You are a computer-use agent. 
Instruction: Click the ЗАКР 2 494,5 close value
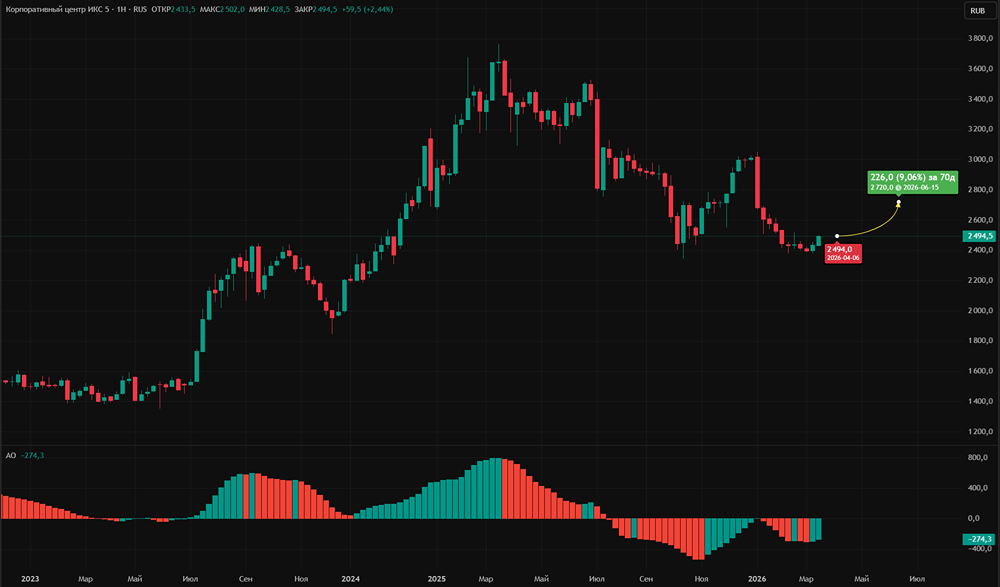click(316, 10)
